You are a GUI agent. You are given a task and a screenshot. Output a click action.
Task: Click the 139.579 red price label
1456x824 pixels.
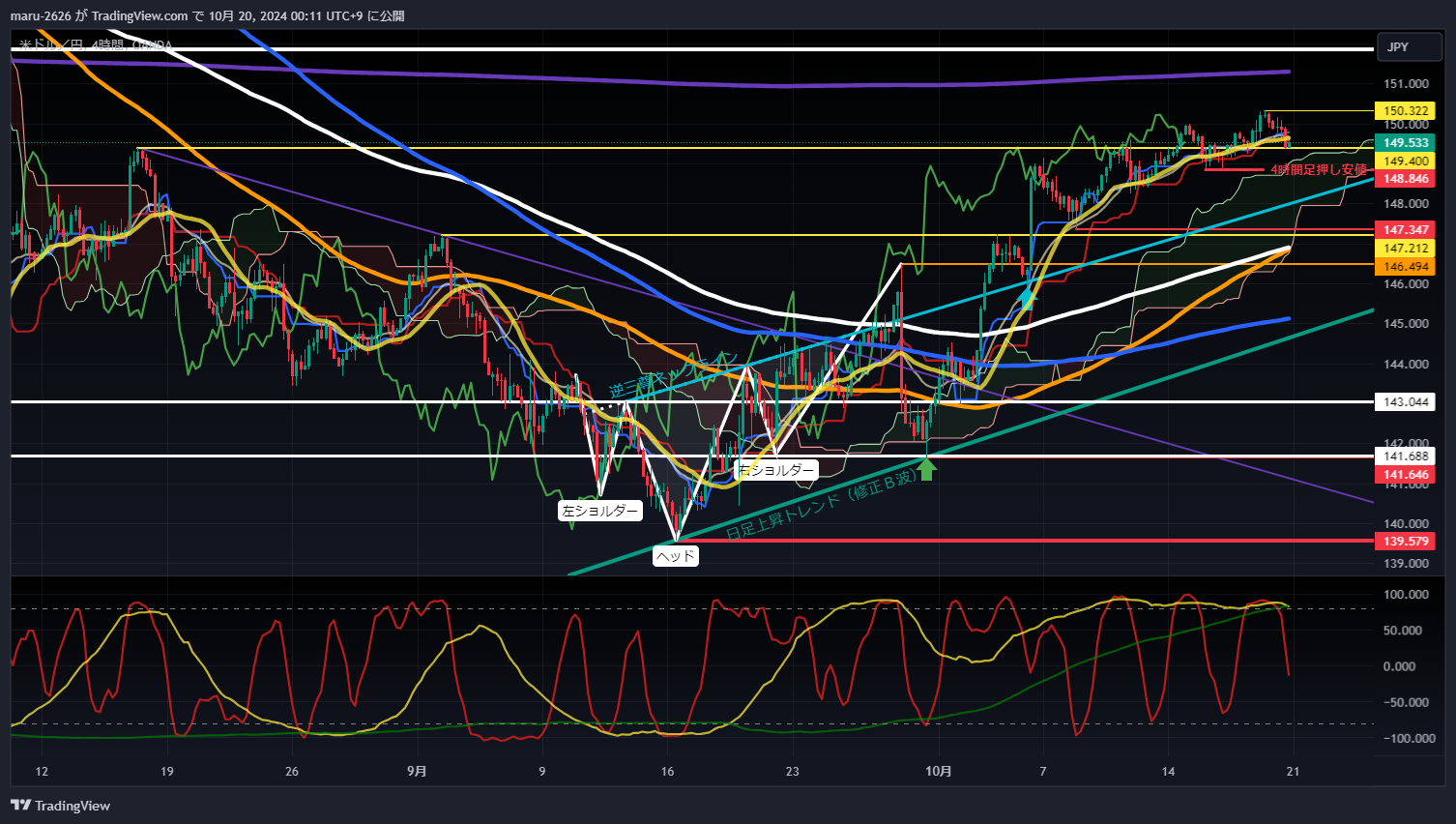1406,542
